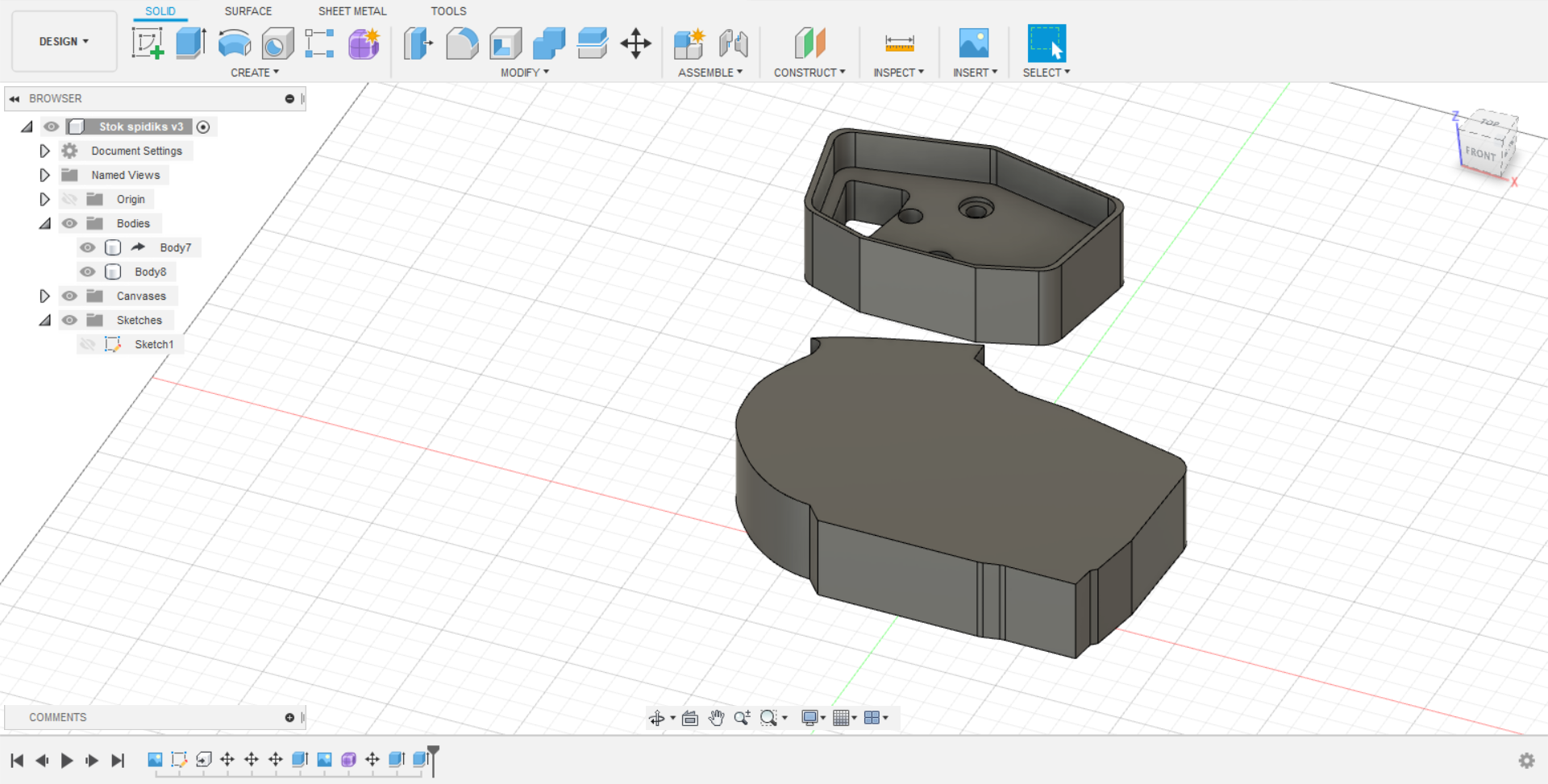Select the Combine tool
The image size is (1548, 784).
point(549,43)
